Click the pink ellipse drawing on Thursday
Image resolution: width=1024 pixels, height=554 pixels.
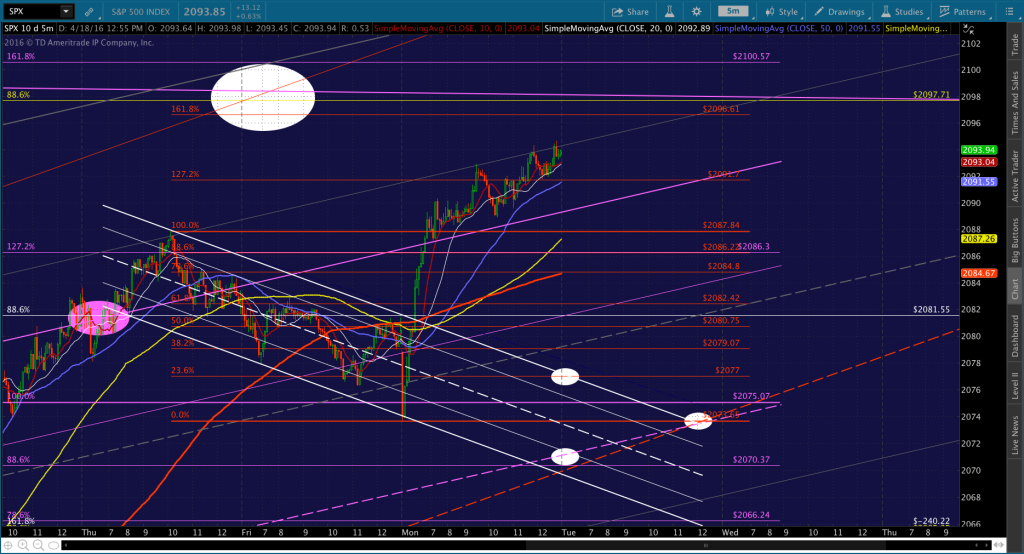pyautogui.click(x=99, y=318)
